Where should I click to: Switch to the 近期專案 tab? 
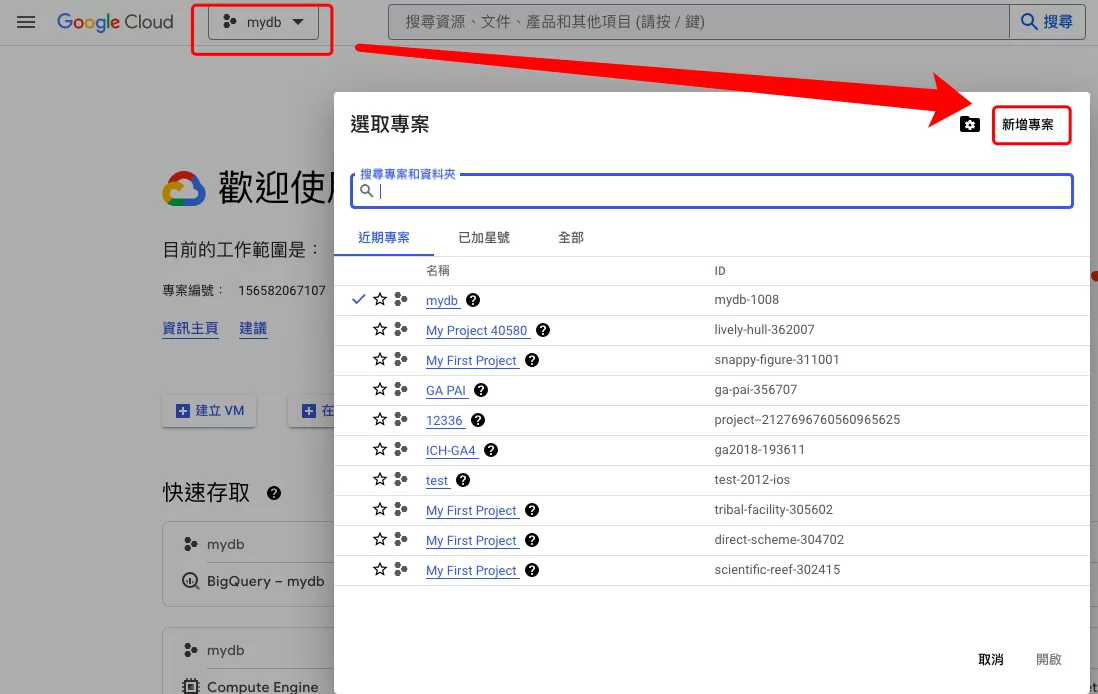point(384,238)
